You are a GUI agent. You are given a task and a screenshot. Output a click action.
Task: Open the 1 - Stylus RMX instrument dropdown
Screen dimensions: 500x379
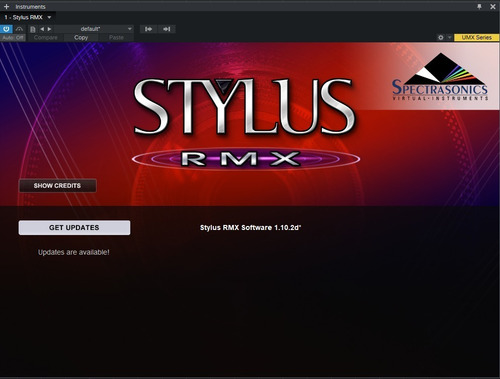tap(28, 17)
